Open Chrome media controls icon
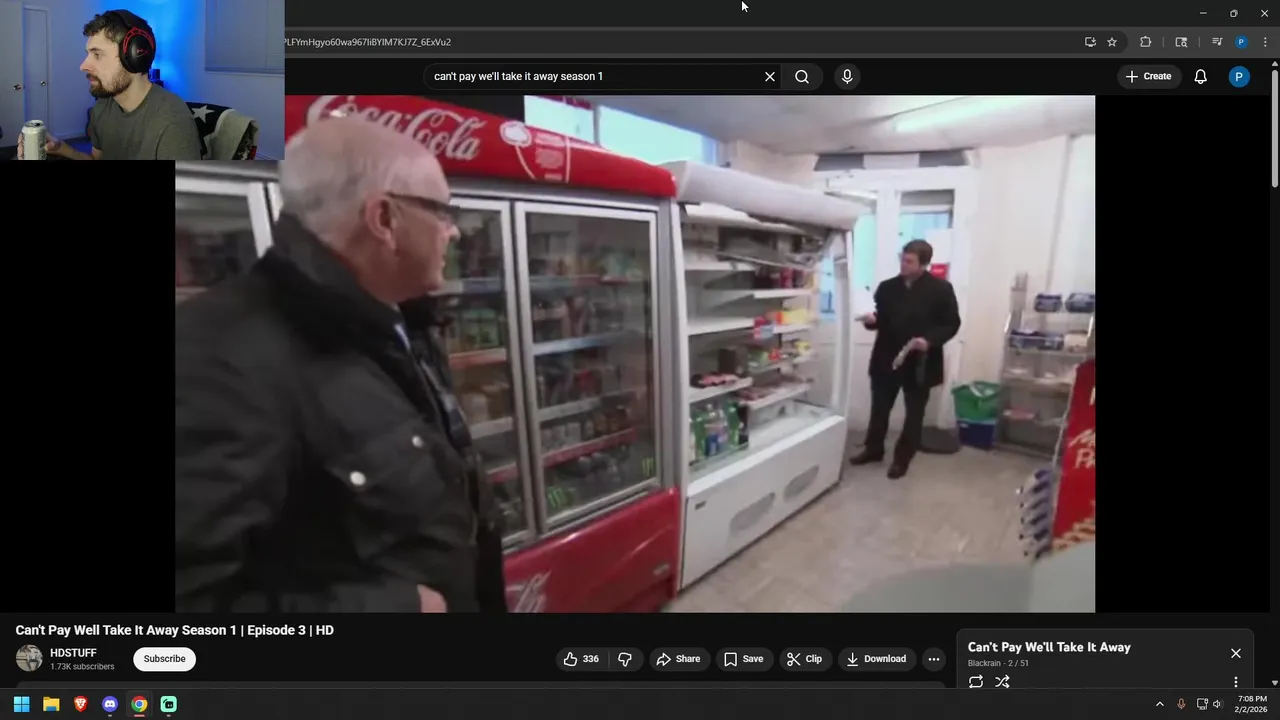 pos(1217,42)
